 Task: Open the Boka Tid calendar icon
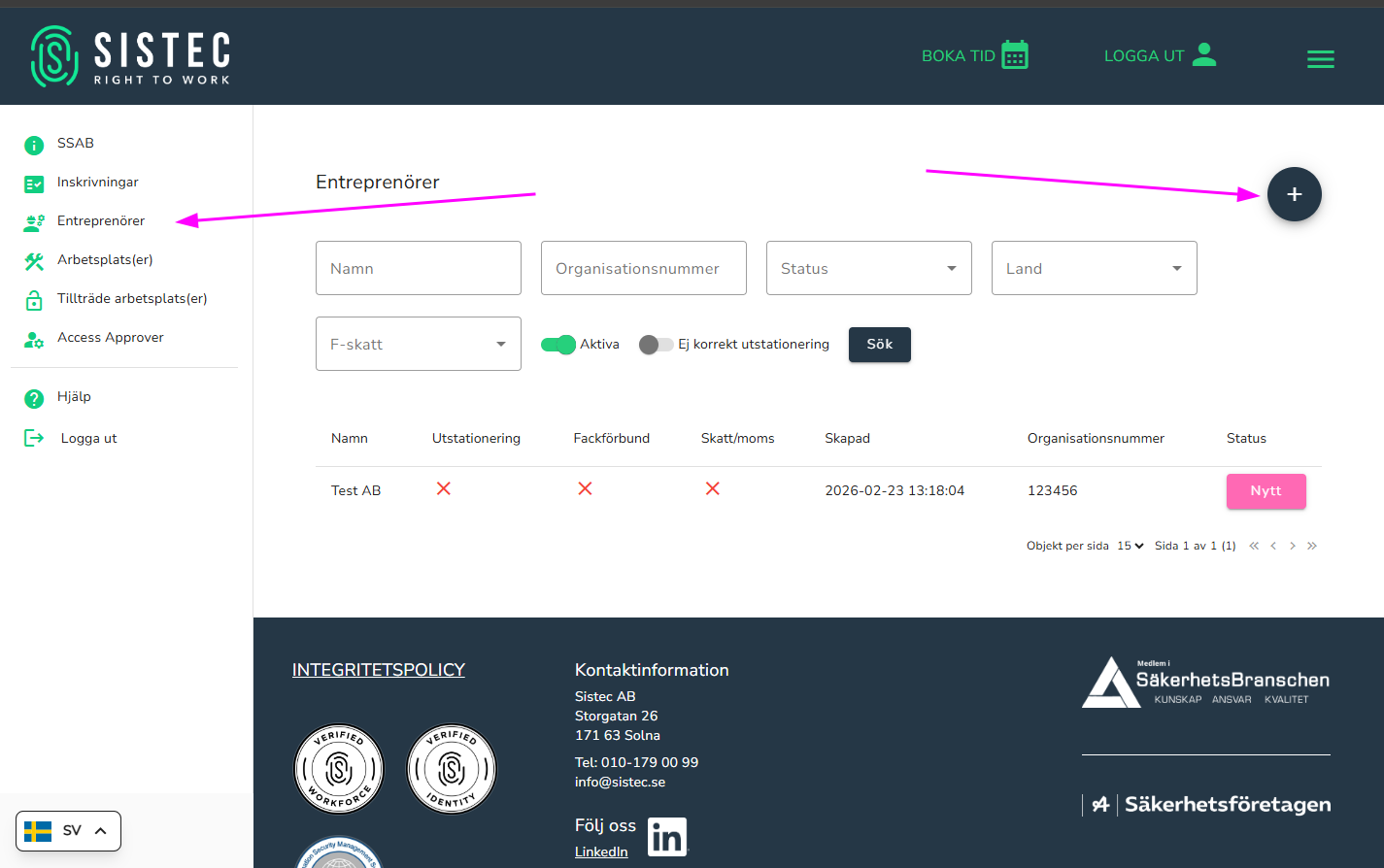[1015, 55]
